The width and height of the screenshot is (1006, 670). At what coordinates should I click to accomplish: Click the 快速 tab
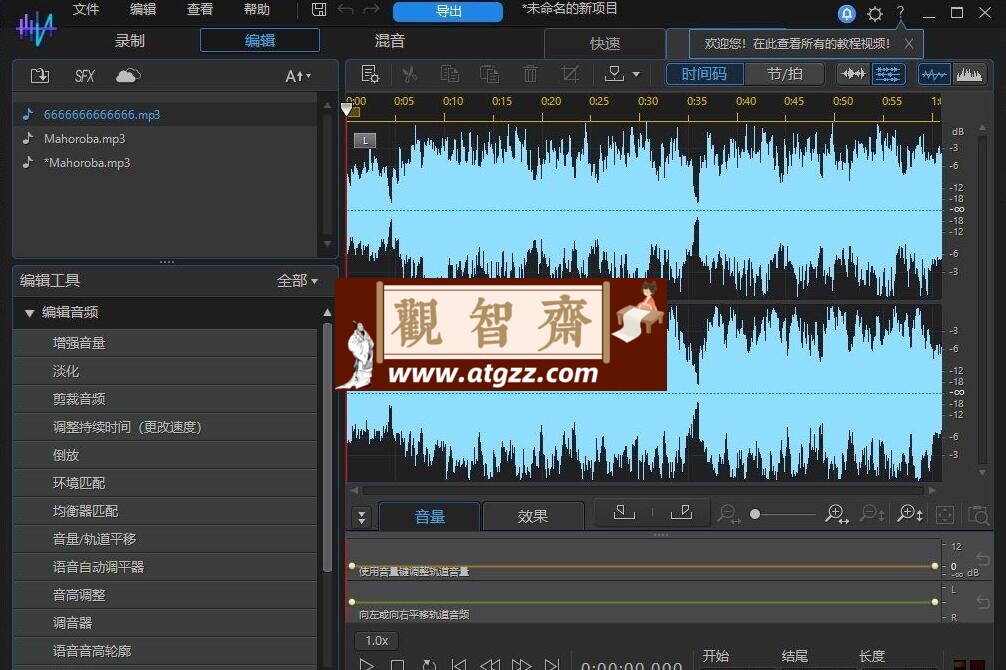(x=604, y=44)
